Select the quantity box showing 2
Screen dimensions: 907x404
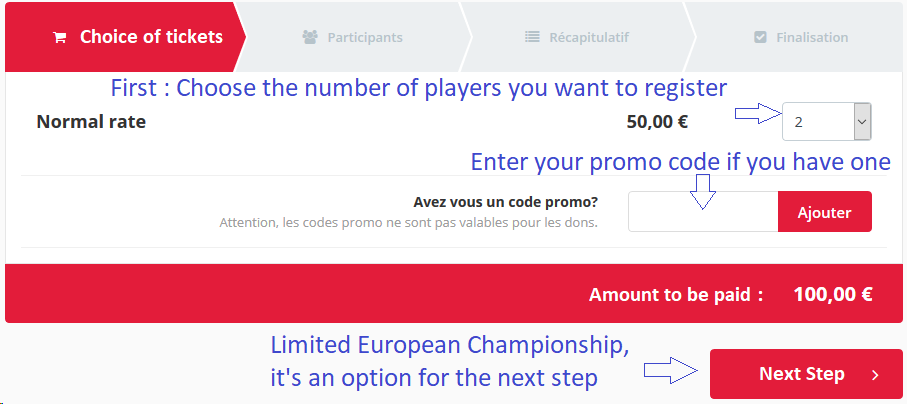827,122
